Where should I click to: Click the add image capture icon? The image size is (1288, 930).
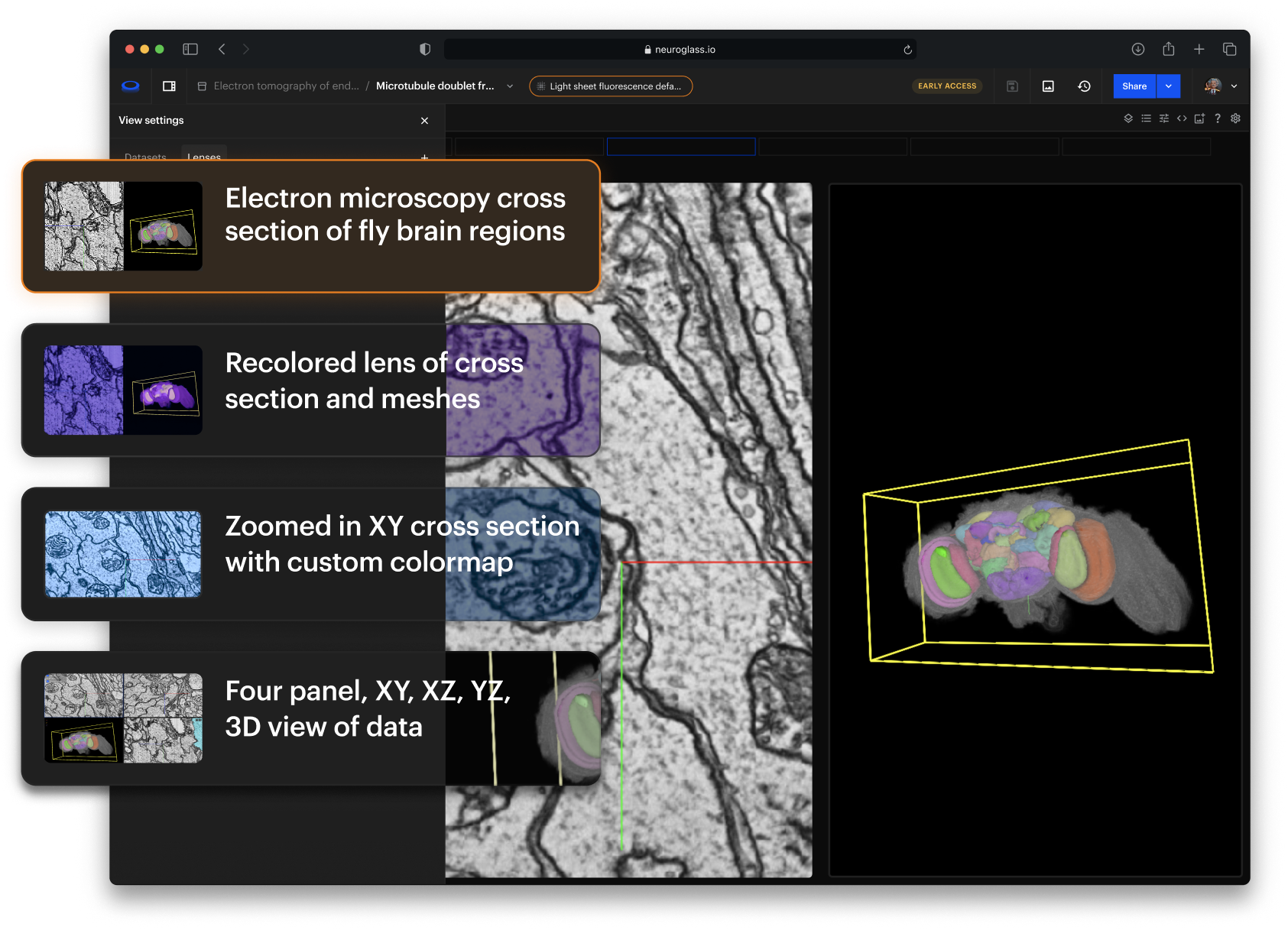point(1199,118)
